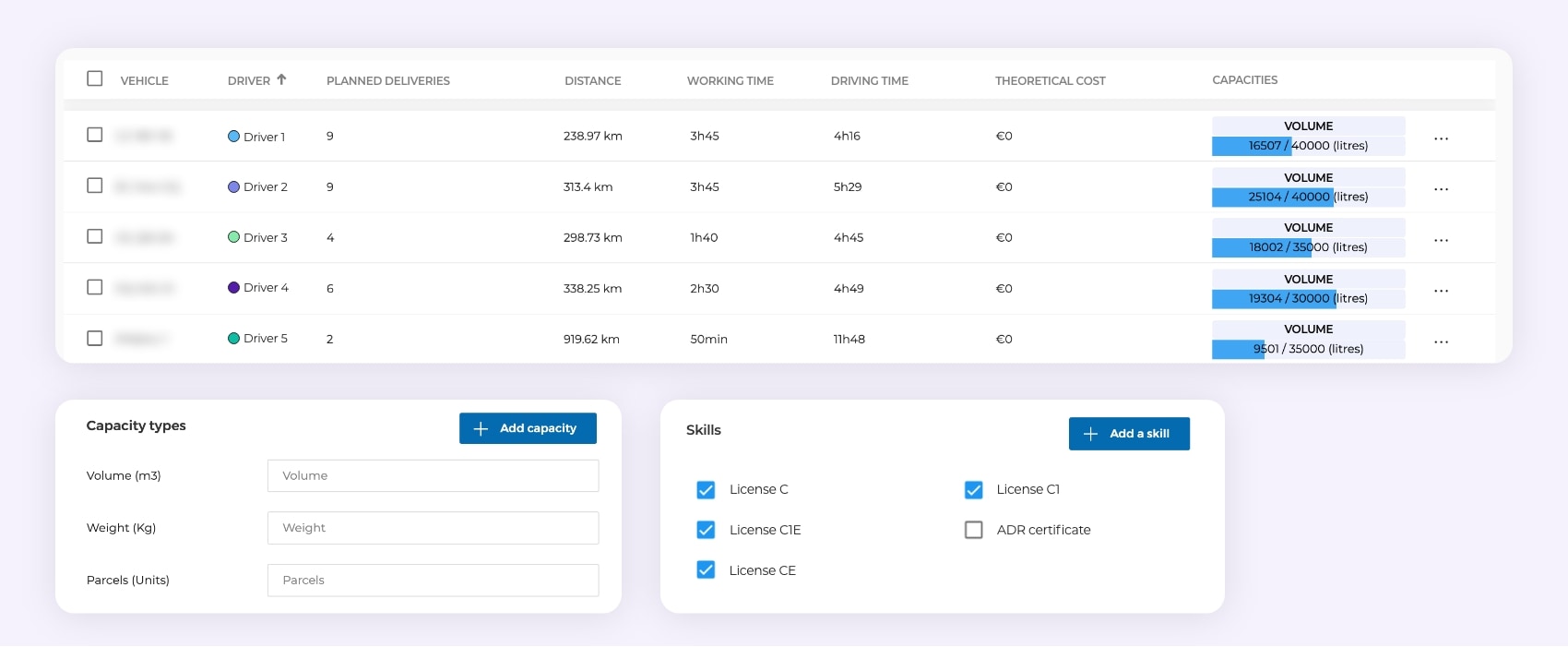The width and height of the screenshot is (1568, 647).
Task: Click the blue color dot of Driver 1
Action: click(233, 137)
